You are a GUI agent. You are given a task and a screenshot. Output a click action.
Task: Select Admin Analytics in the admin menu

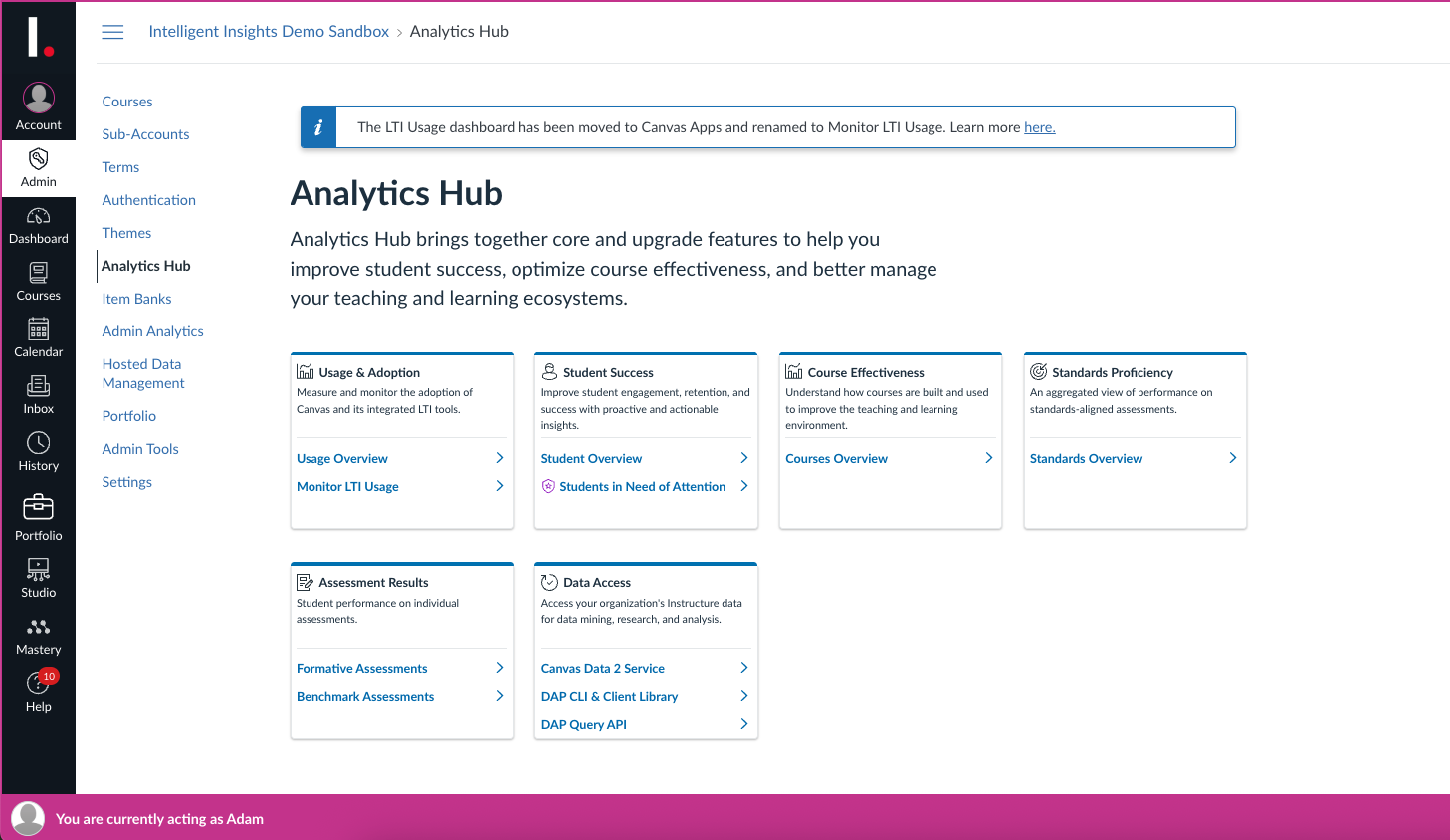(152, 331)
